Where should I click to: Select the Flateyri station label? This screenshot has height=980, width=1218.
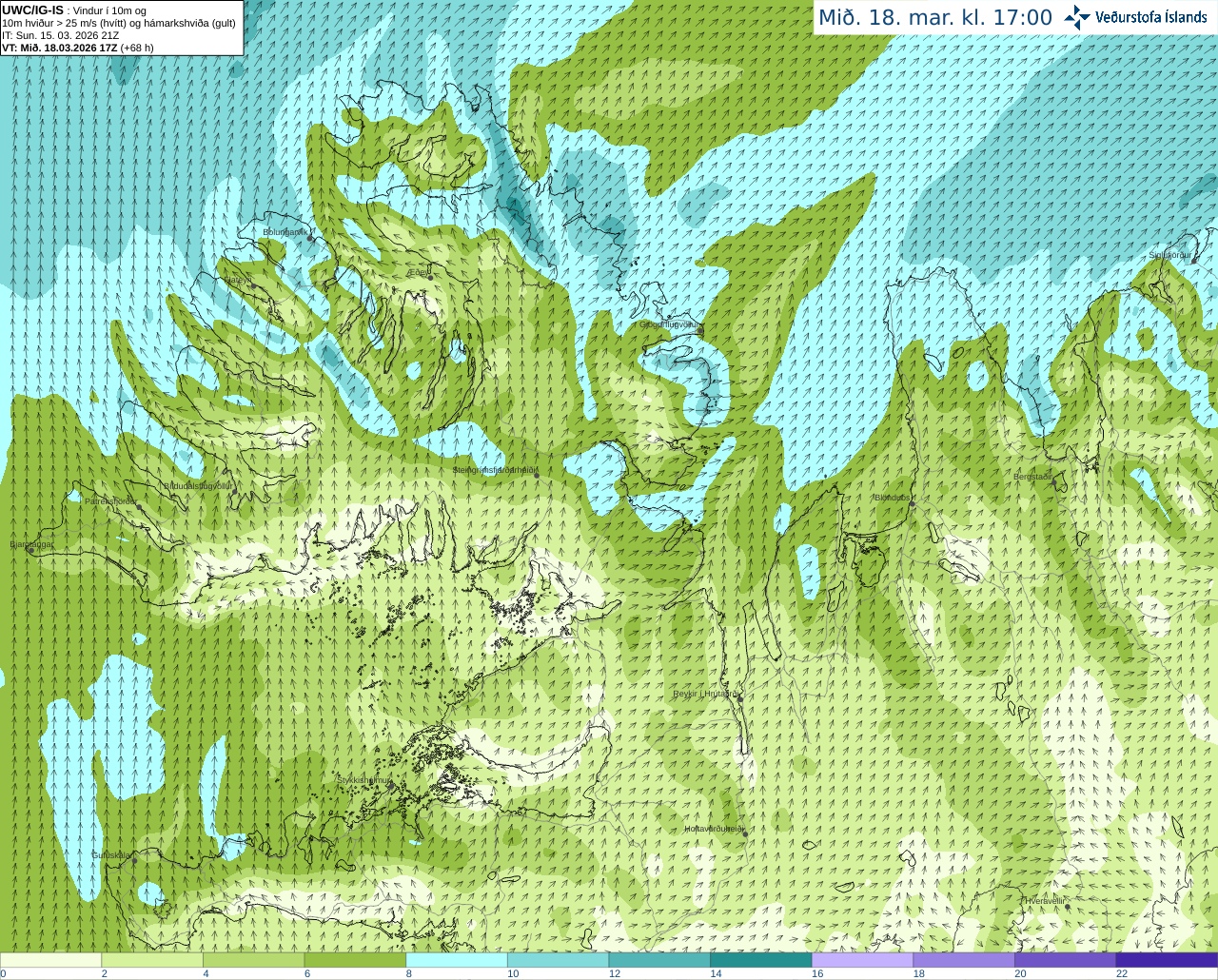[x=238, y=280]
